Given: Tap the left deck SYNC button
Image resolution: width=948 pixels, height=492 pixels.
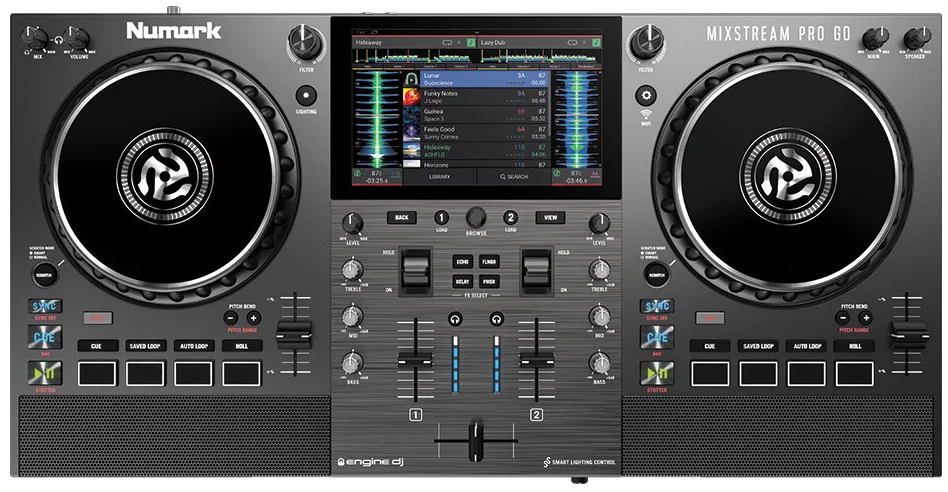Looking at the screenshot, I should (44, 306).
